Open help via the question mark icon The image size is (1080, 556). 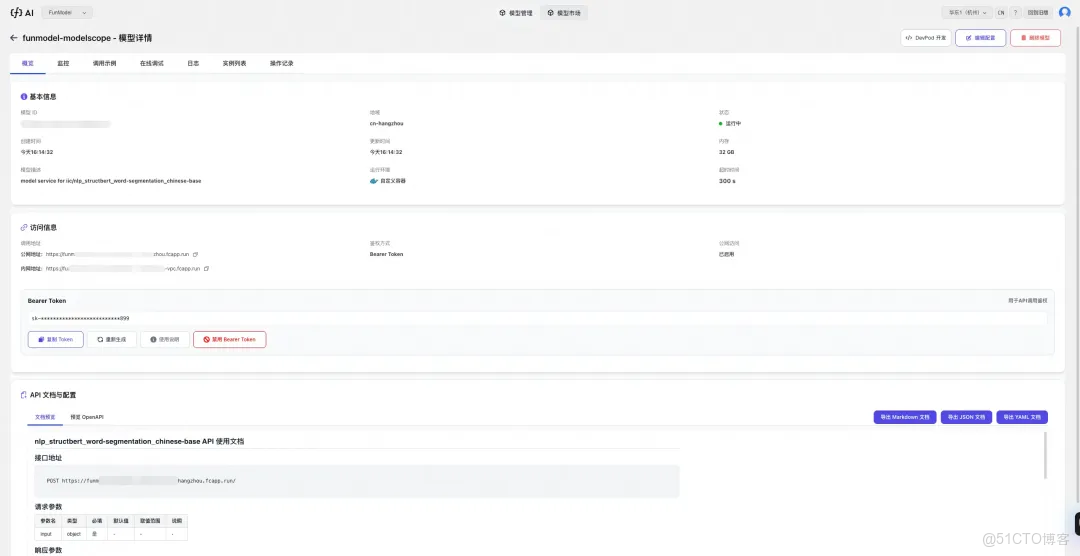coord(1015,12)
